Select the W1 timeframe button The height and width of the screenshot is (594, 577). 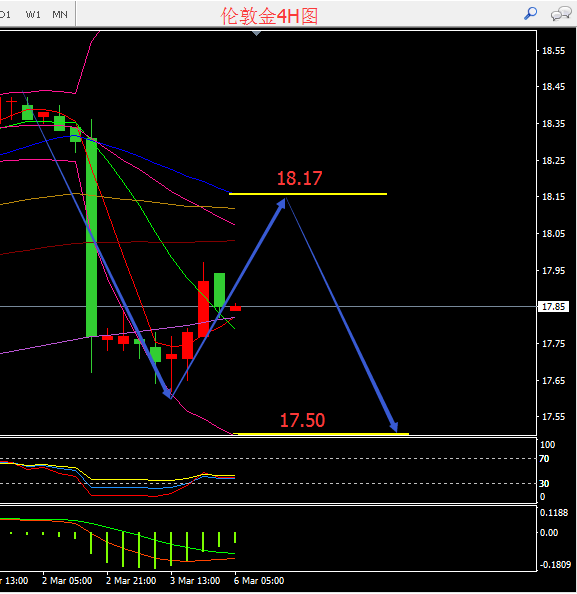pos(33,14)
